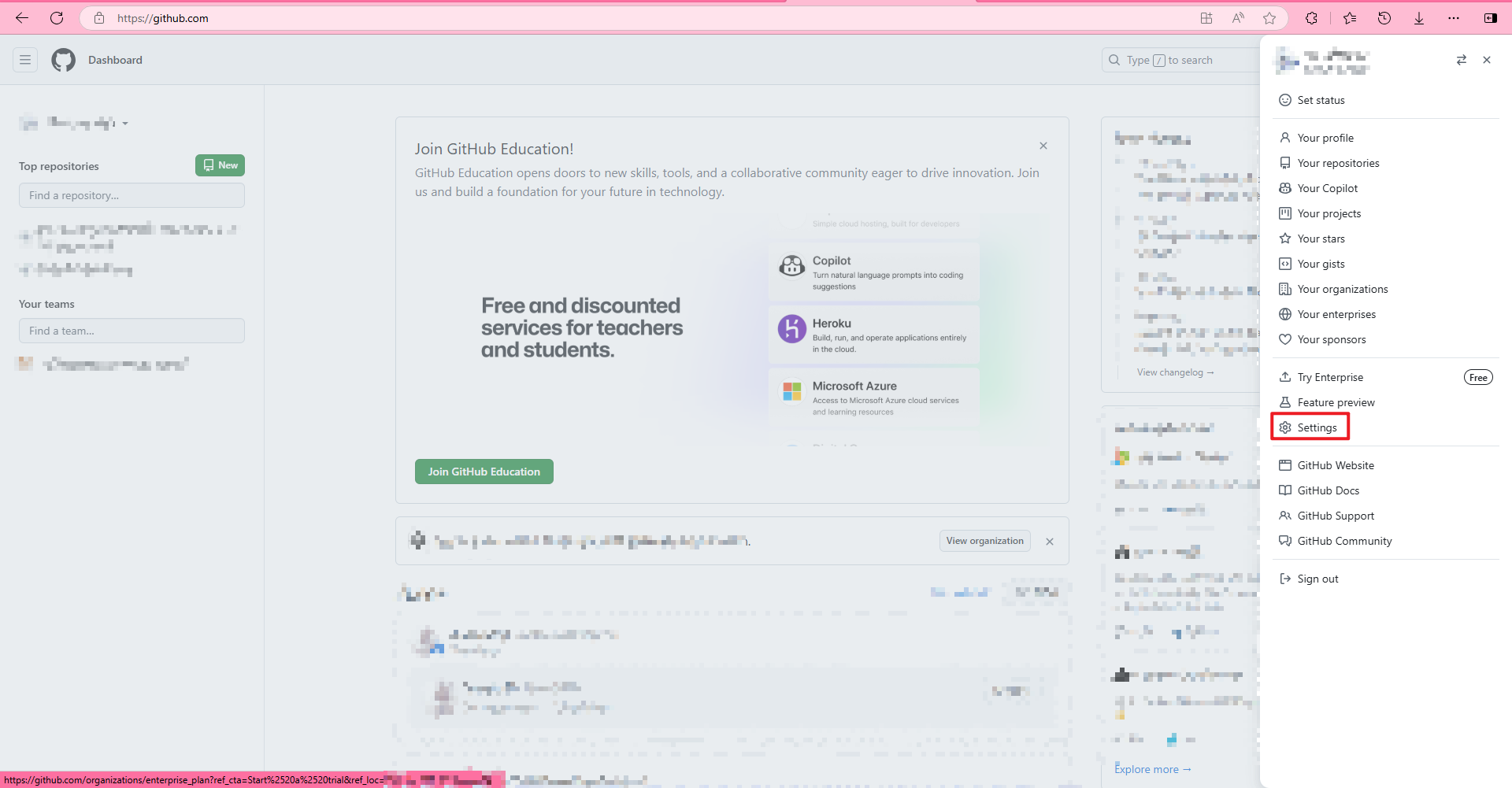Viewport: 1512px width, 788px height.
Task: Open browser history clock icon
Action: click(1384, 18)
